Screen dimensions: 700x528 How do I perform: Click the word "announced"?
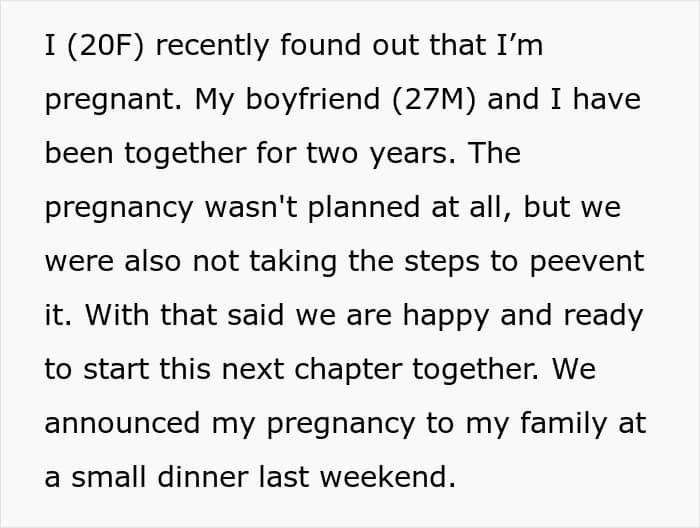(122, 424)
